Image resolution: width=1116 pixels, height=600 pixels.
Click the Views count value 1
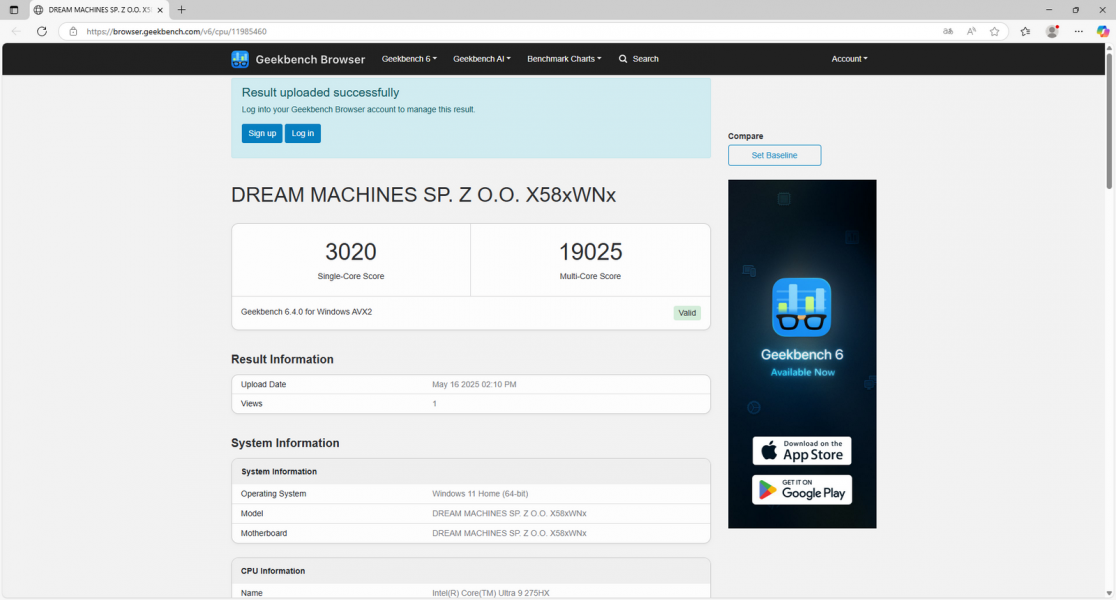point(434,404)
